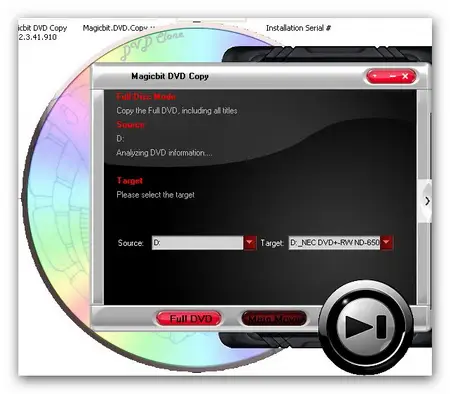Go to next image with right chevron
Viewport: 450px width, 394px height.
[427, 201]
